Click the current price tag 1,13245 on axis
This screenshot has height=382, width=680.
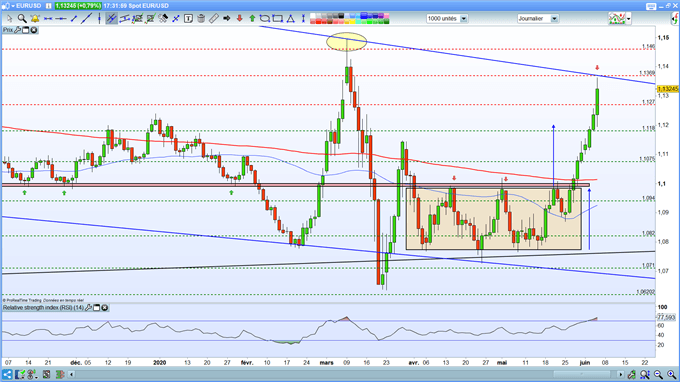click(x=668, y=88)
